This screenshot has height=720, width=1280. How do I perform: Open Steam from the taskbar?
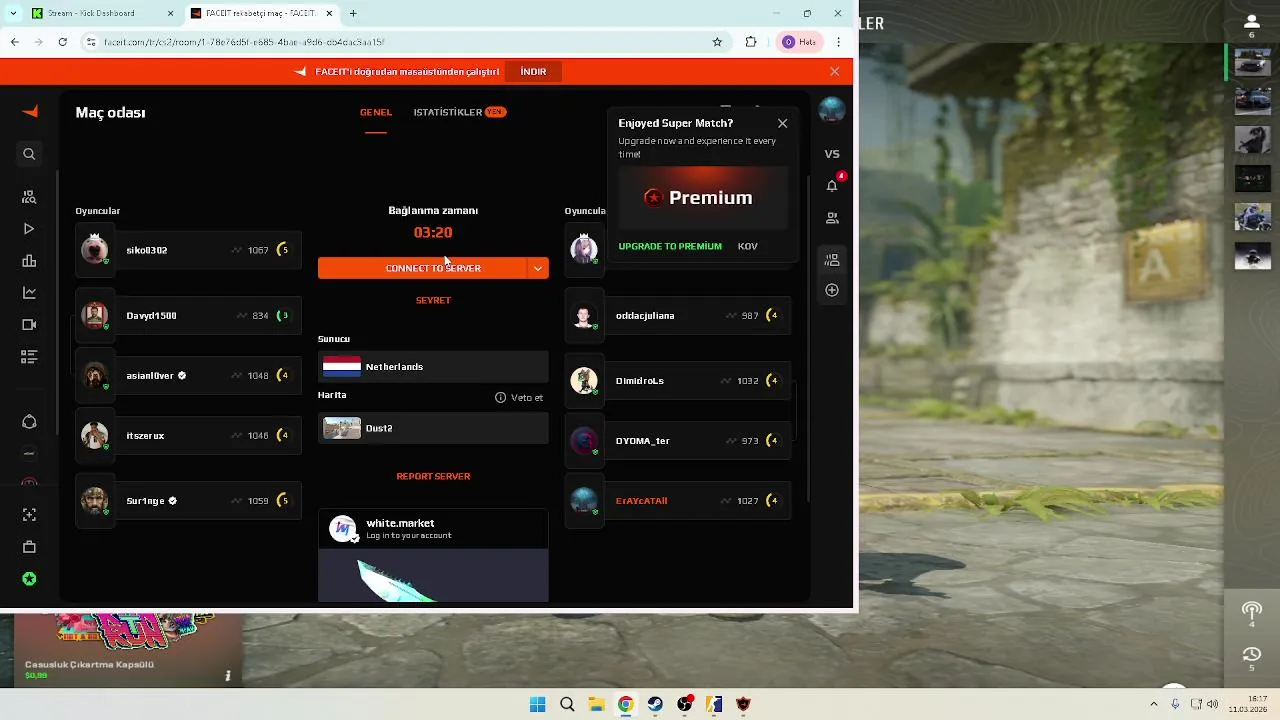655,705
